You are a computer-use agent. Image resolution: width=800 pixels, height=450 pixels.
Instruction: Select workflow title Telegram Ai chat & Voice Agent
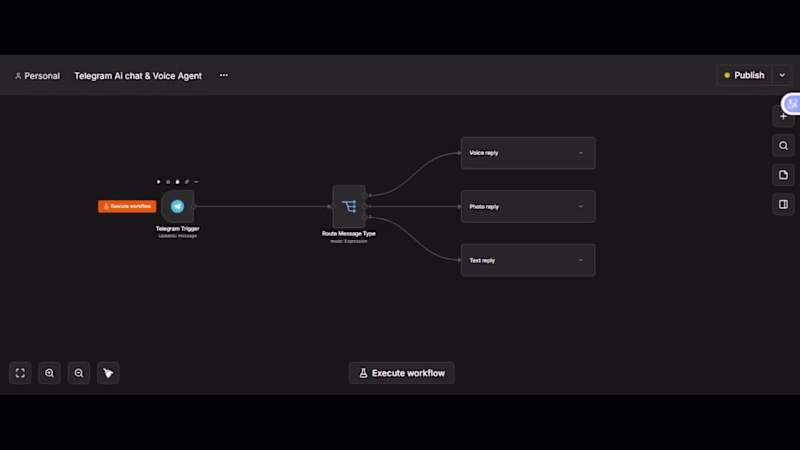pos(138,76)
